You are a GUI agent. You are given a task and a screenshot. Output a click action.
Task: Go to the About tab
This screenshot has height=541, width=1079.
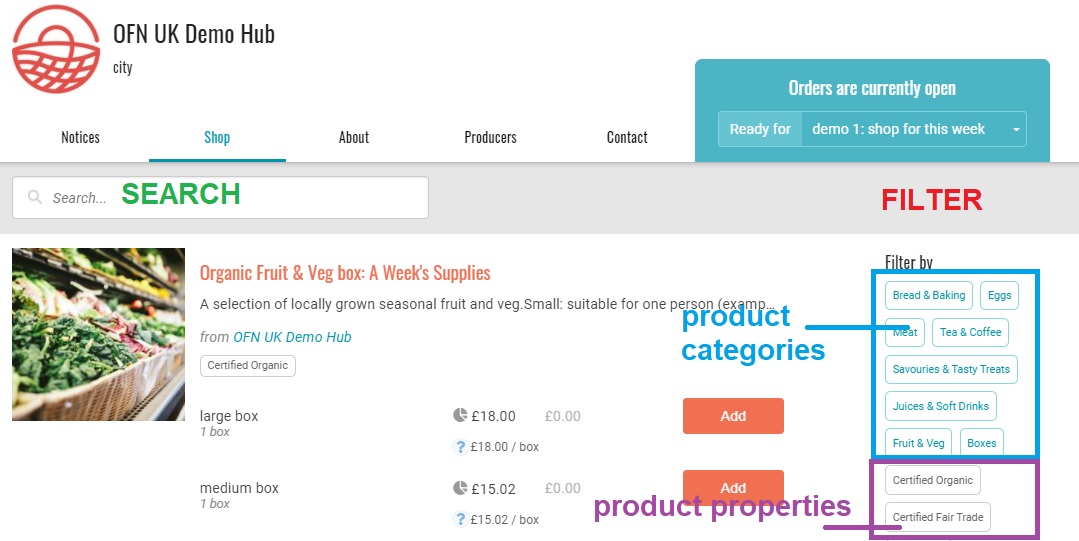354,137
